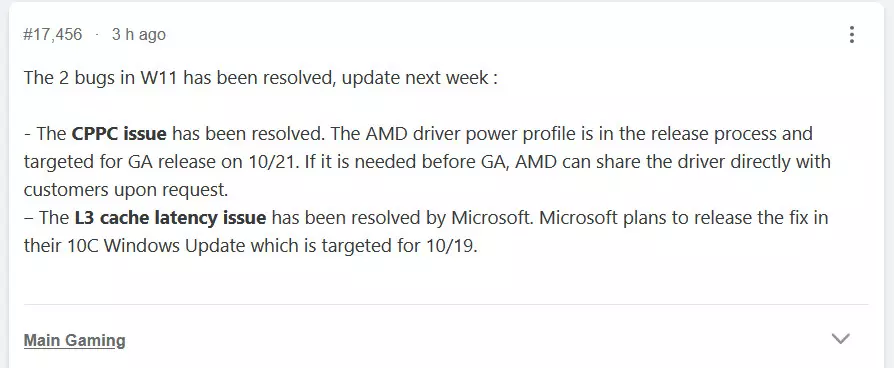Open the post number #17,456 permalink
Image resolution: width=894 pixels, height=368 pixels.
[53, 35]
